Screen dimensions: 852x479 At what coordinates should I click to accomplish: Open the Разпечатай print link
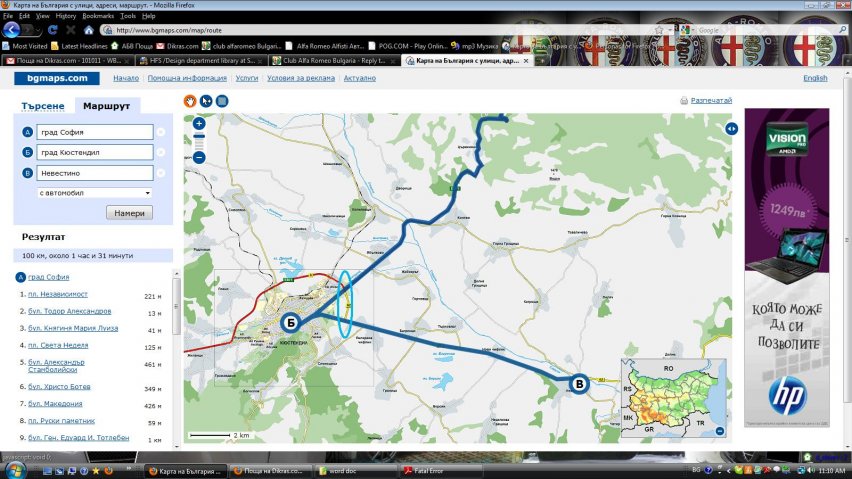[x=711, y=101]
